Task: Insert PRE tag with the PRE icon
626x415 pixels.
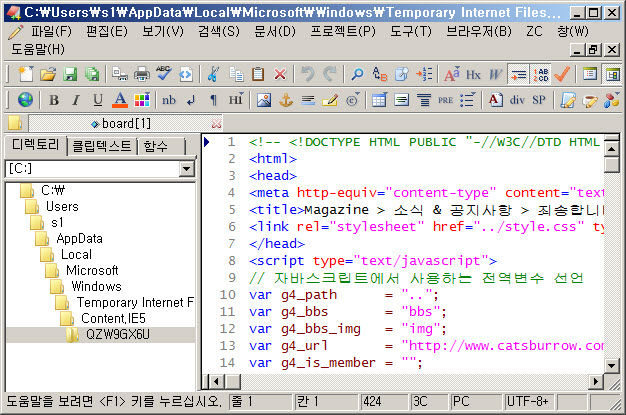Action: click(446, 99)
